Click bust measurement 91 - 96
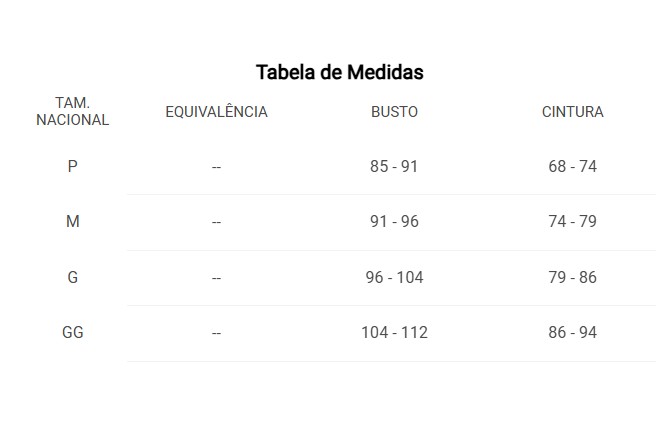656x442 pixels. coord(394,221)
